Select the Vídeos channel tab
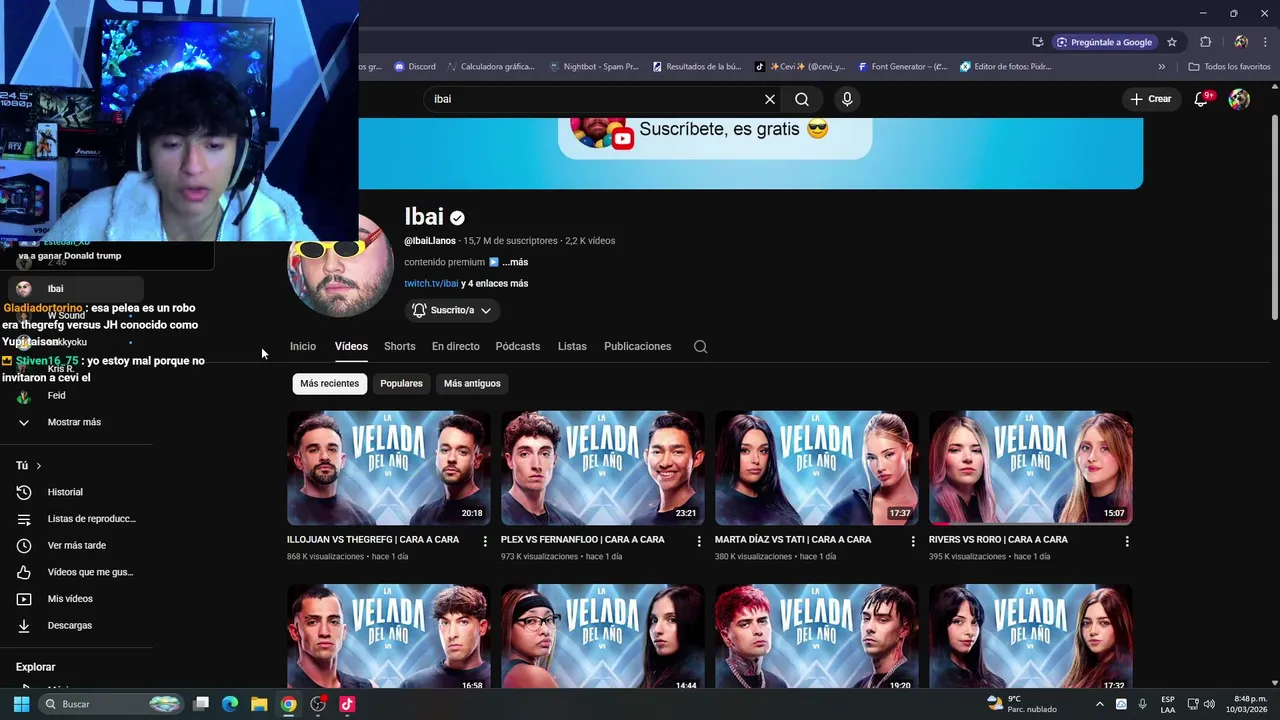This screenshot has width=1280, height=720. click(351, 346)
